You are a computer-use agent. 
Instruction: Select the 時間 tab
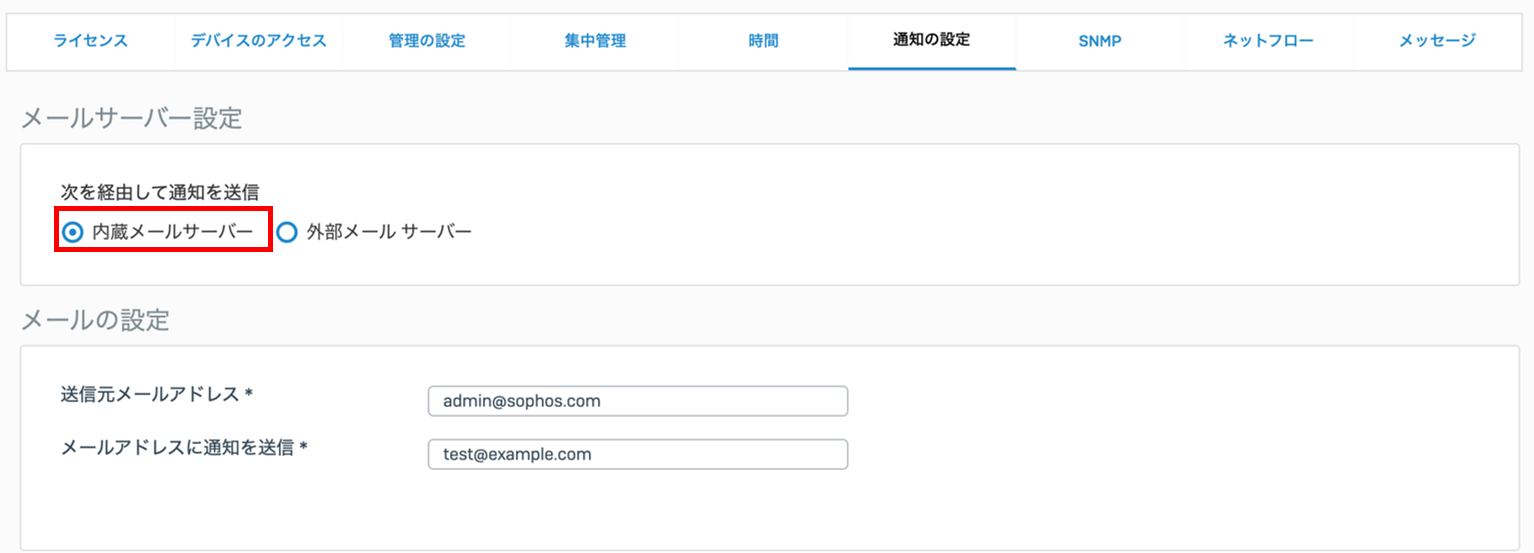point(763,41)
